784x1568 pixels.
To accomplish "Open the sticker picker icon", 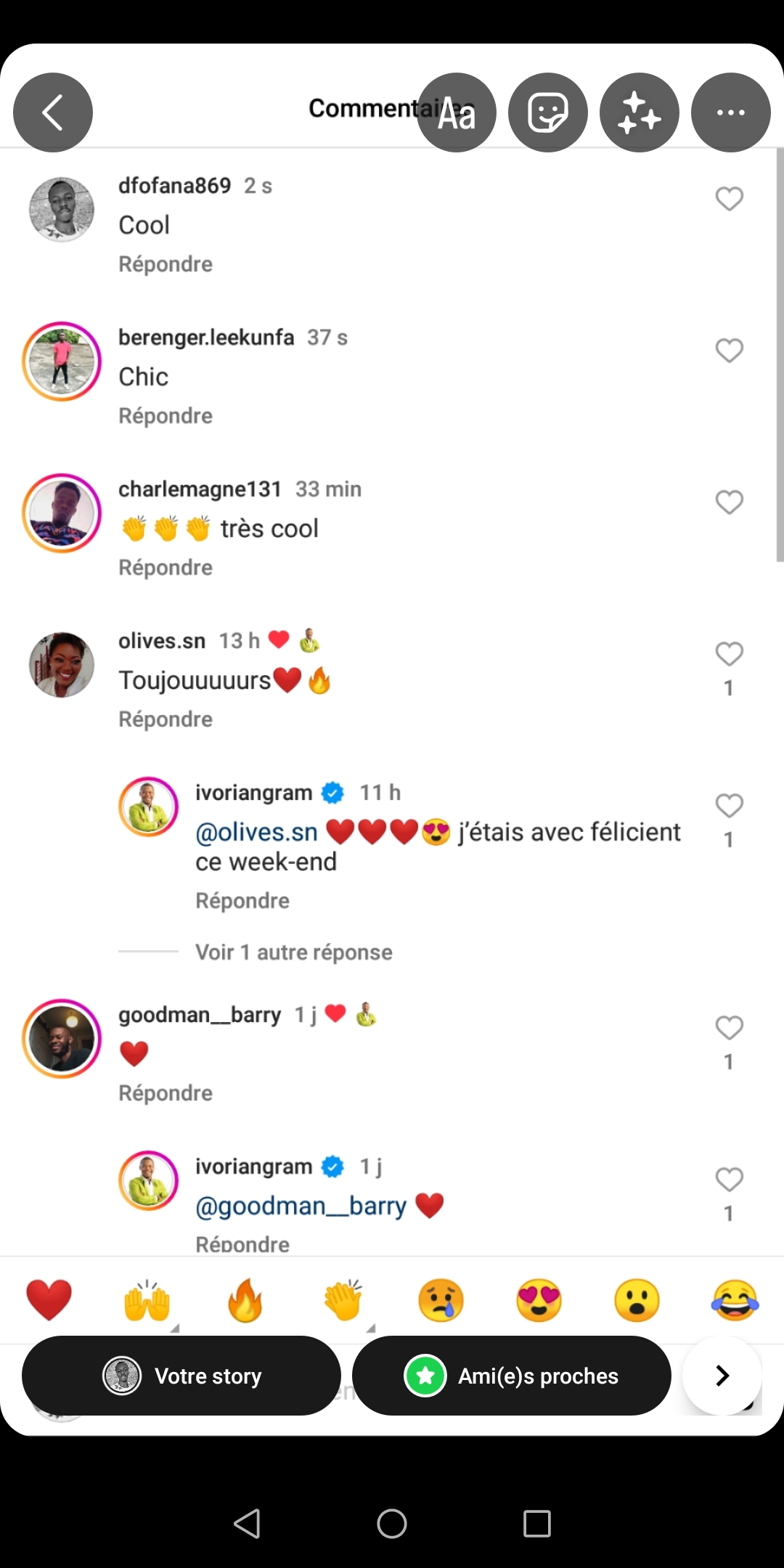I will (548, 113).
